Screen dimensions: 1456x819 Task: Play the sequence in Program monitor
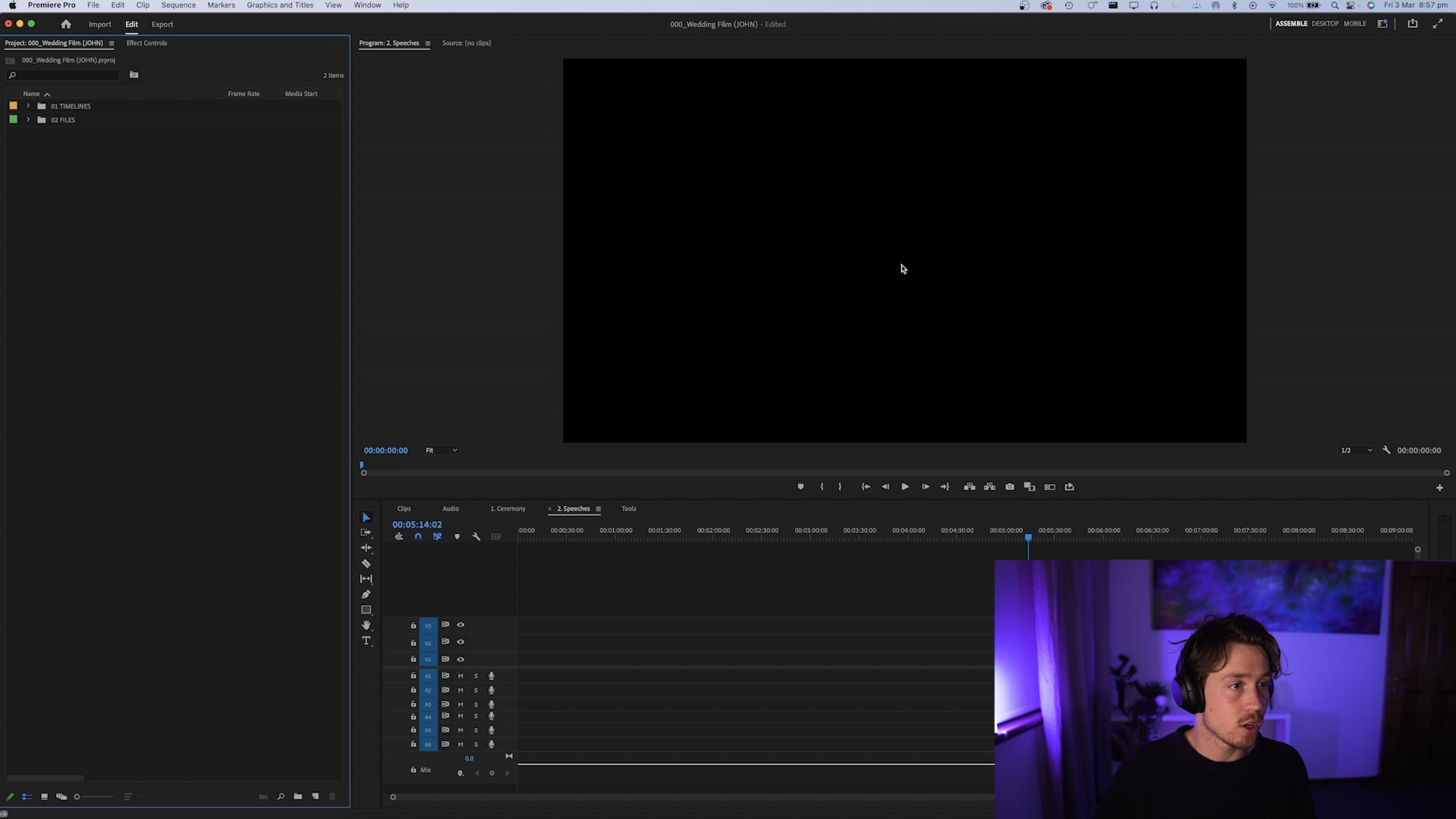pos(905,487)
